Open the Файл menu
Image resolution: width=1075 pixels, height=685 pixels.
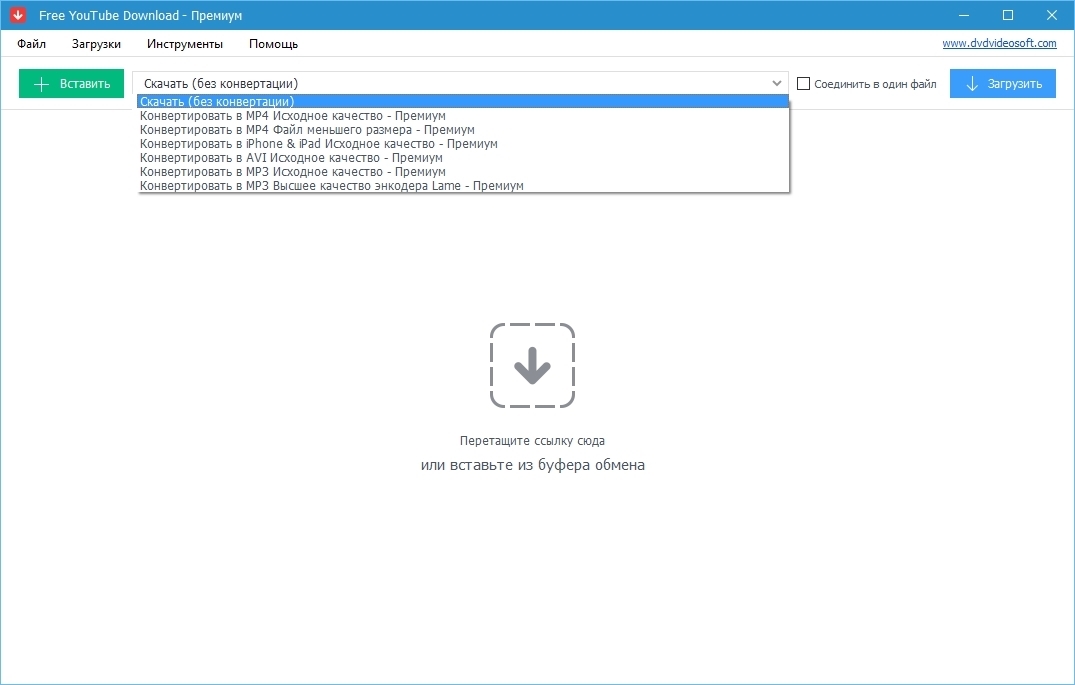[x=32, y=44]
